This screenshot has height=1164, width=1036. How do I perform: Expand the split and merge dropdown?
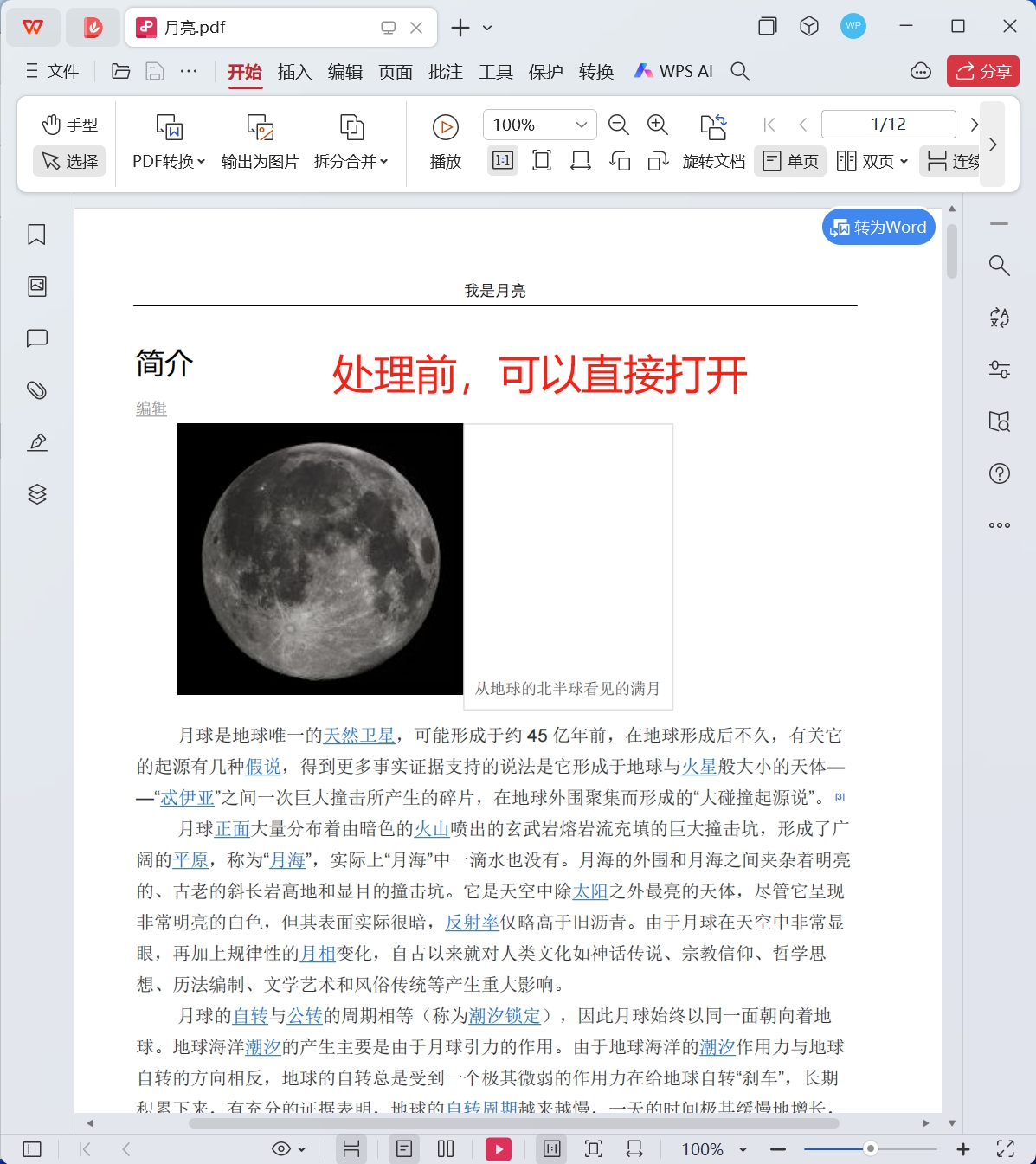click(351, 161)
